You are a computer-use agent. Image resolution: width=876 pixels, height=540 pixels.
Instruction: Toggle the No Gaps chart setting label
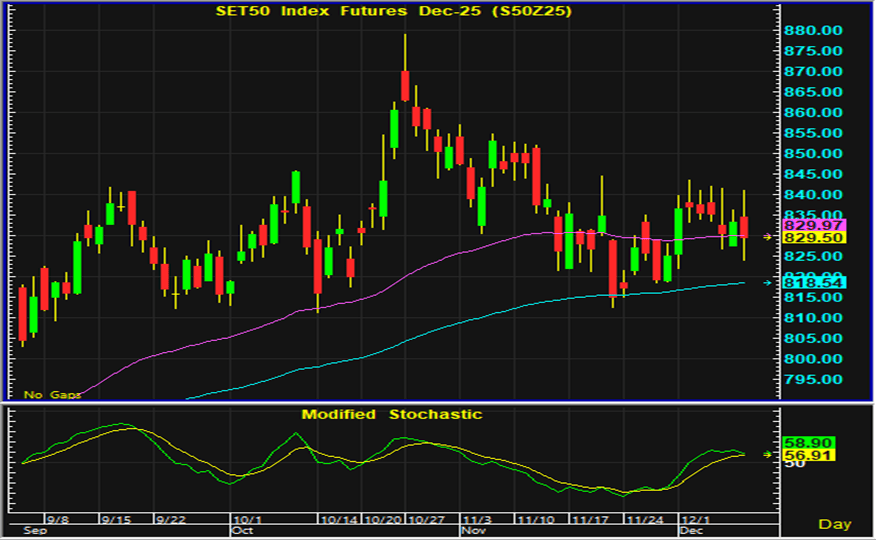tap(52, 395)
